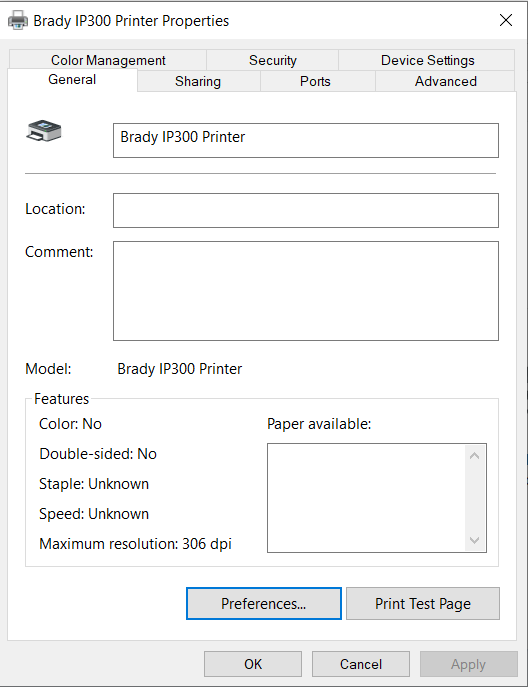Focus the Location input field
The height and width of the screenshot is (687, 528).
pyautogui.click(x=306, y=210)
